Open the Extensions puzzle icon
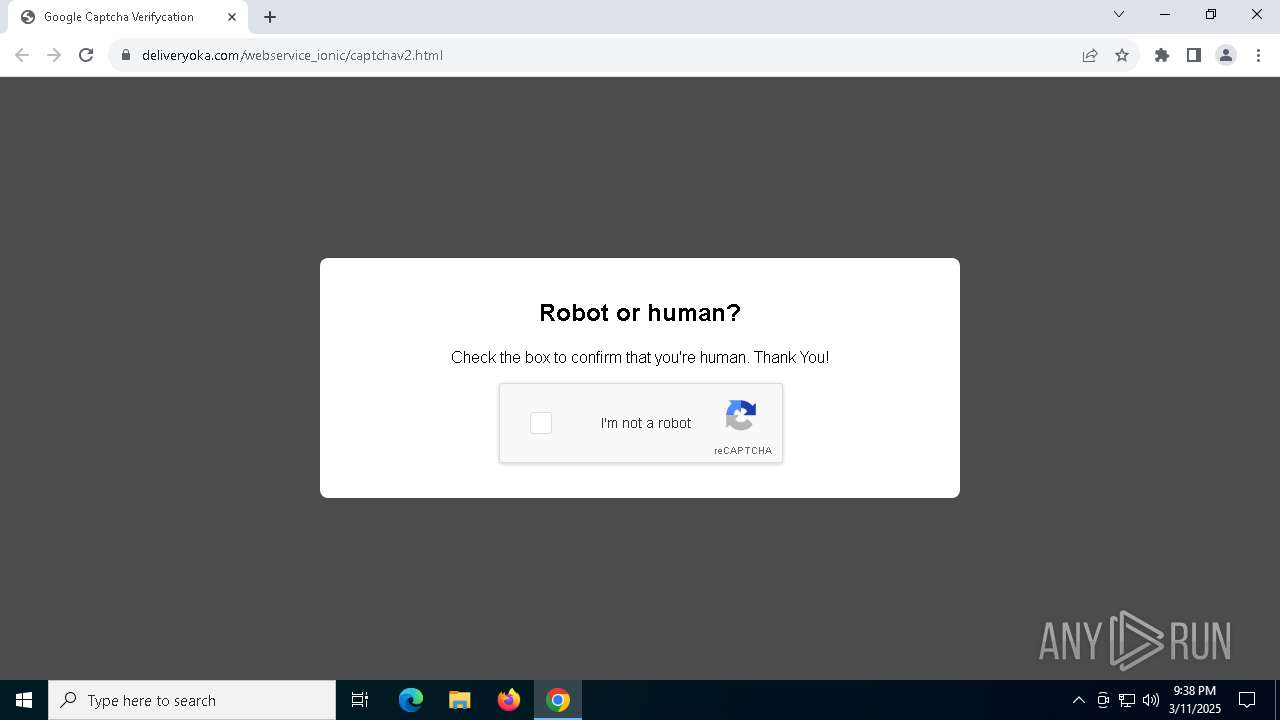Image resolution: width=1280 pixels, height=720 pixels. pos(1162,55)
